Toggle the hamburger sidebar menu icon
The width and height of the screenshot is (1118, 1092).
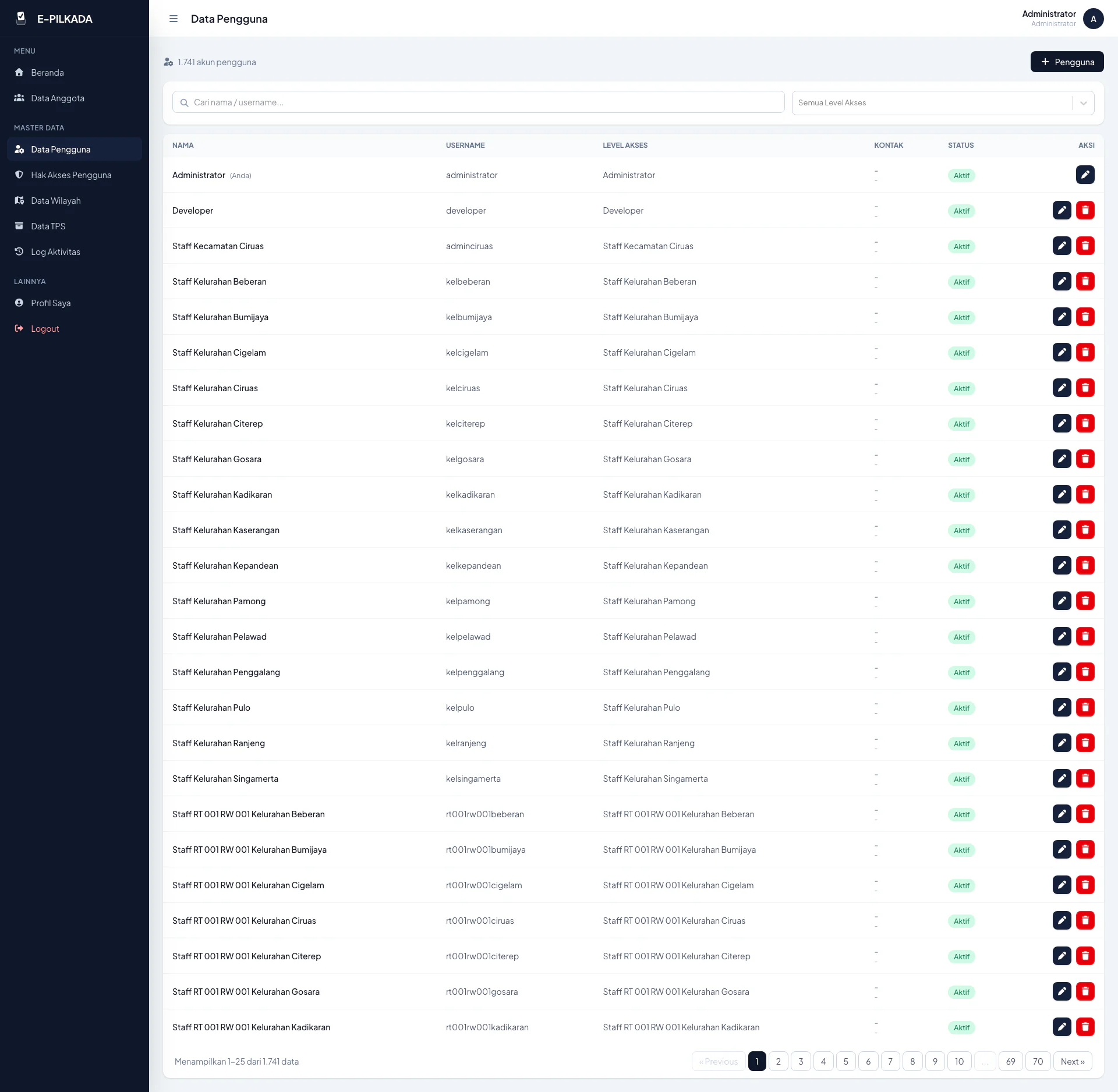[174, 19]
